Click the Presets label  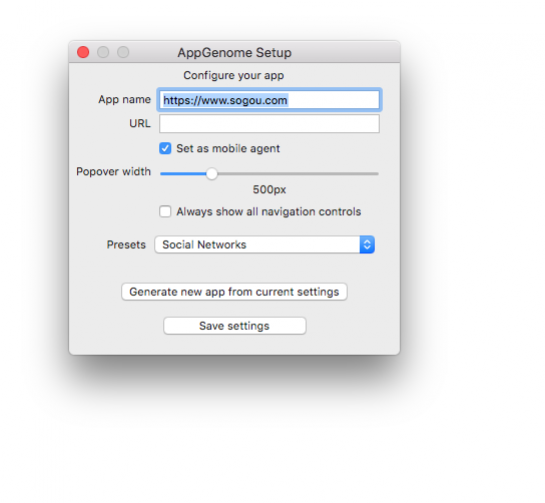coord(126,244)
